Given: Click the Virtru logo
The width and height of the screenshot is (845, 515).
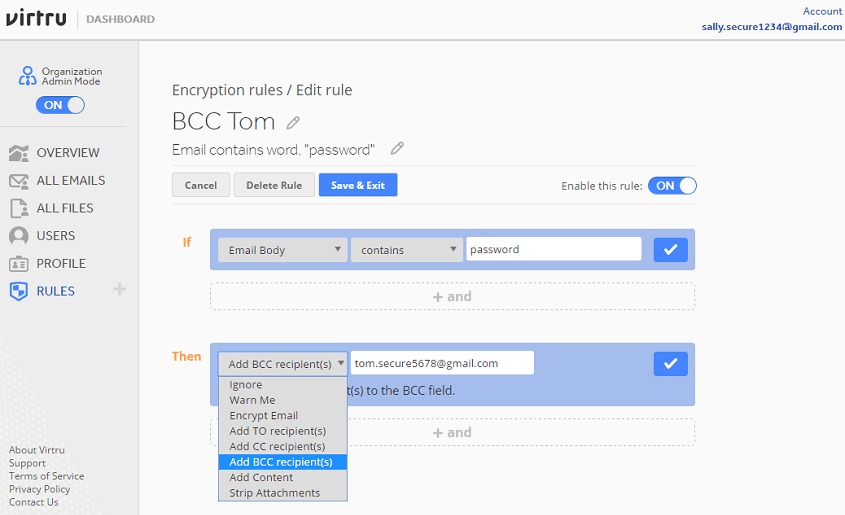Looking at the screenshot, I should [x=36, y=18].
